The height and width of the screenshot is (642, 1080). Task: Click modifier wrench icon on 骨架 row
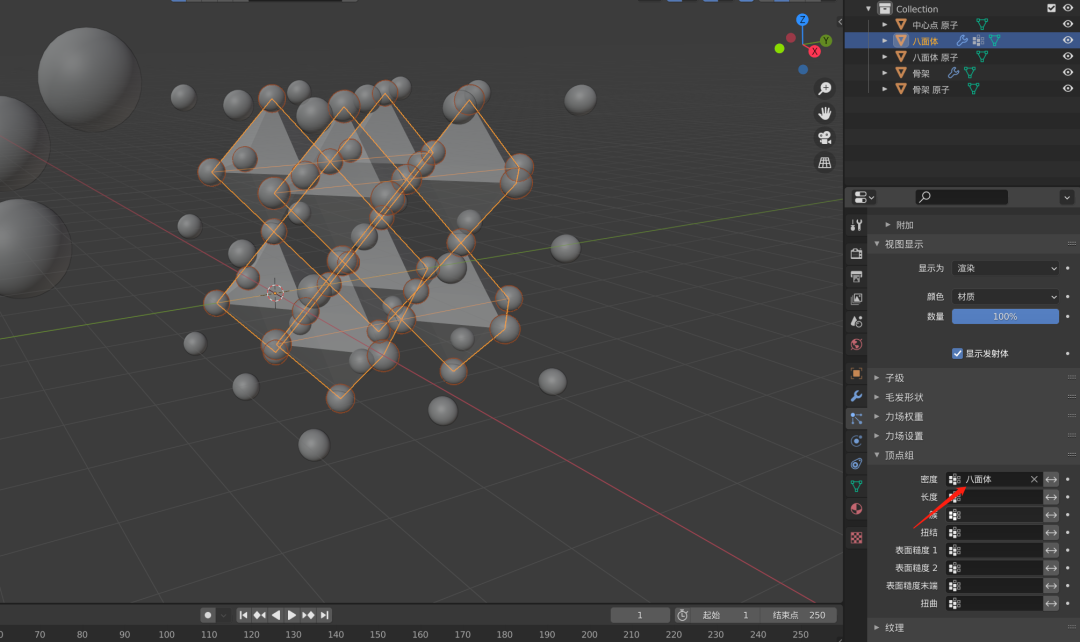click(953, 72)
